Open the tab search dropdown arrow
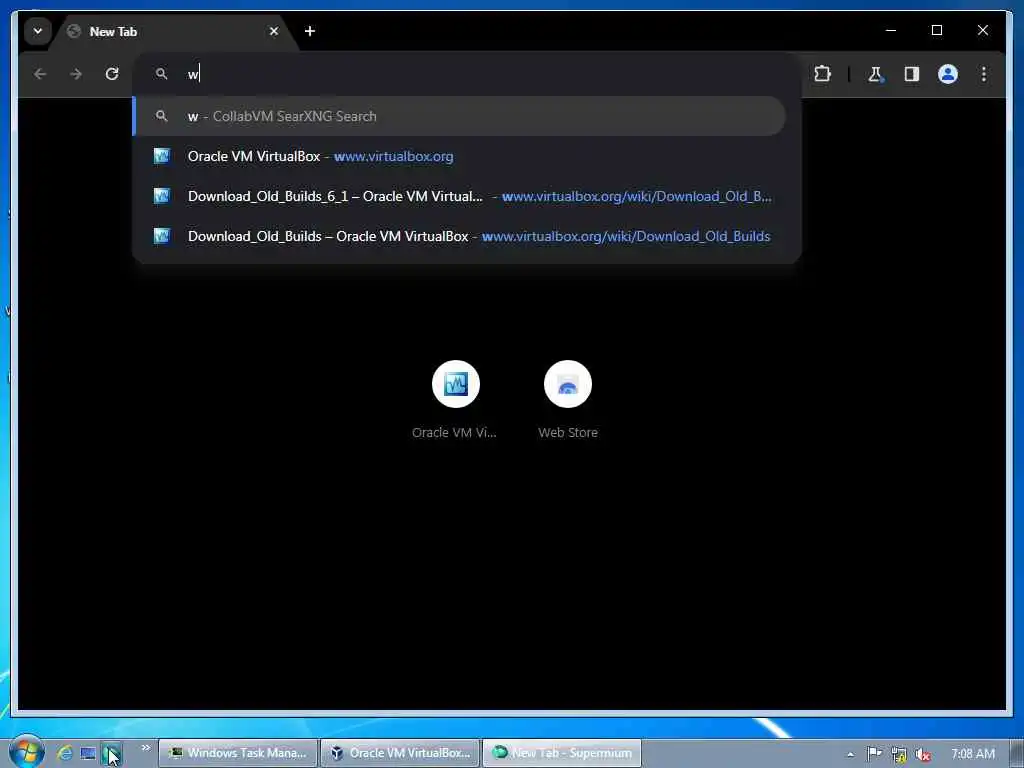 point(38,31)
